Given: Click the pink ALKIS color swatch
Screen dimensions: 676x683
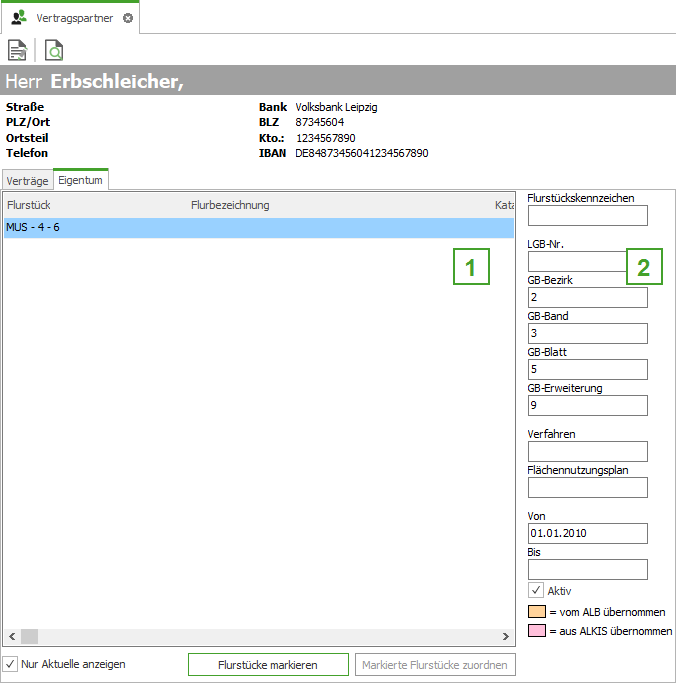Looking at the screenshot, I should [x=536, y=631].
